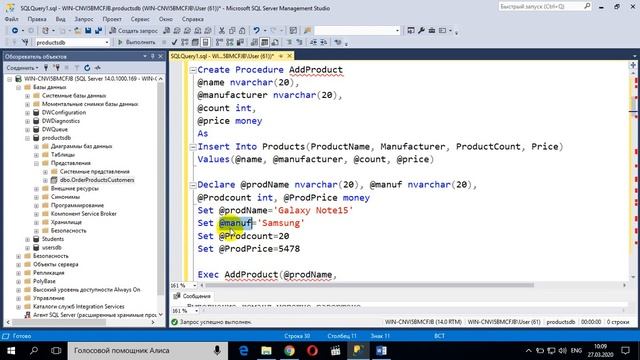
Task: Open the Toolbox icon next to the wrench
Action: click(431, 31)
